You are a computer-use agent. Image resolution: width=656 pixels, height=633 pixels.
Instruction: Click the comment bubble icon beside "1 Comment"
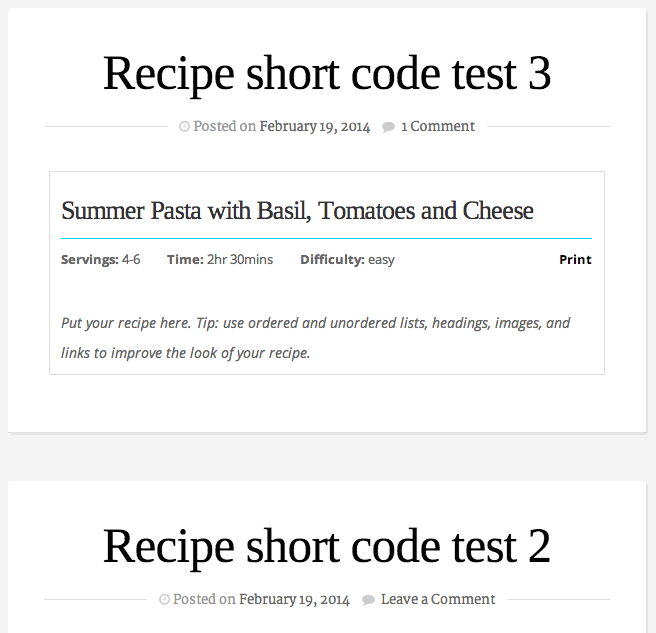point(388,127)
